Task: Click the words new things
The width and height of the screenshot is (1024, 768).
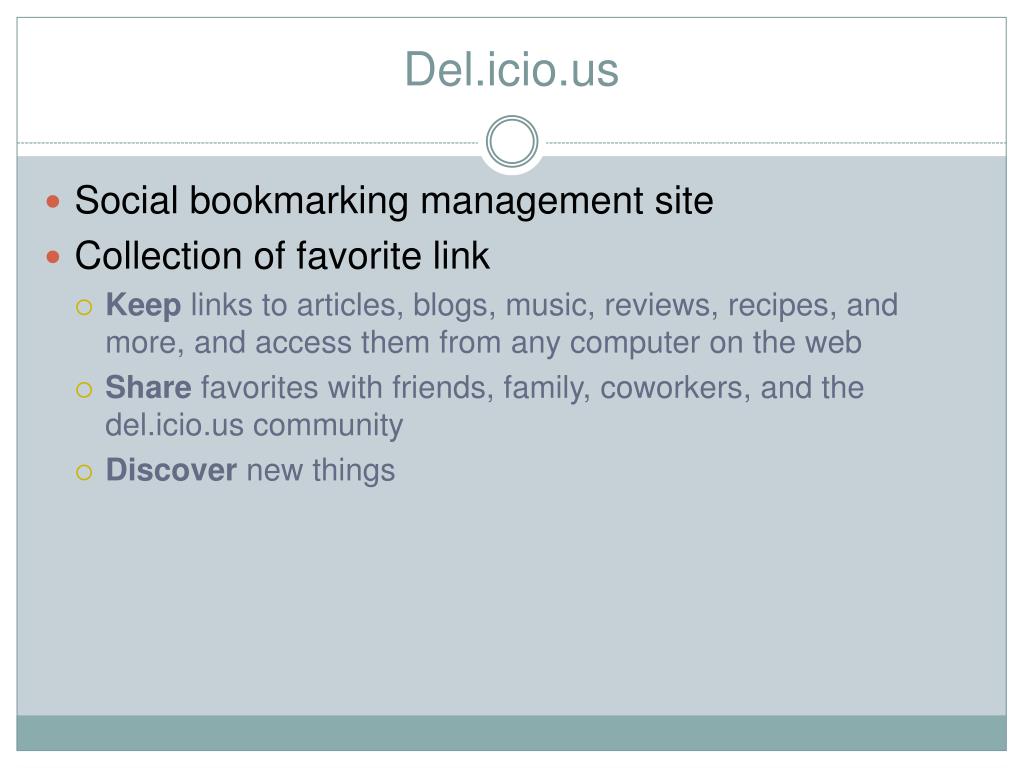Action: coord(321,470)
